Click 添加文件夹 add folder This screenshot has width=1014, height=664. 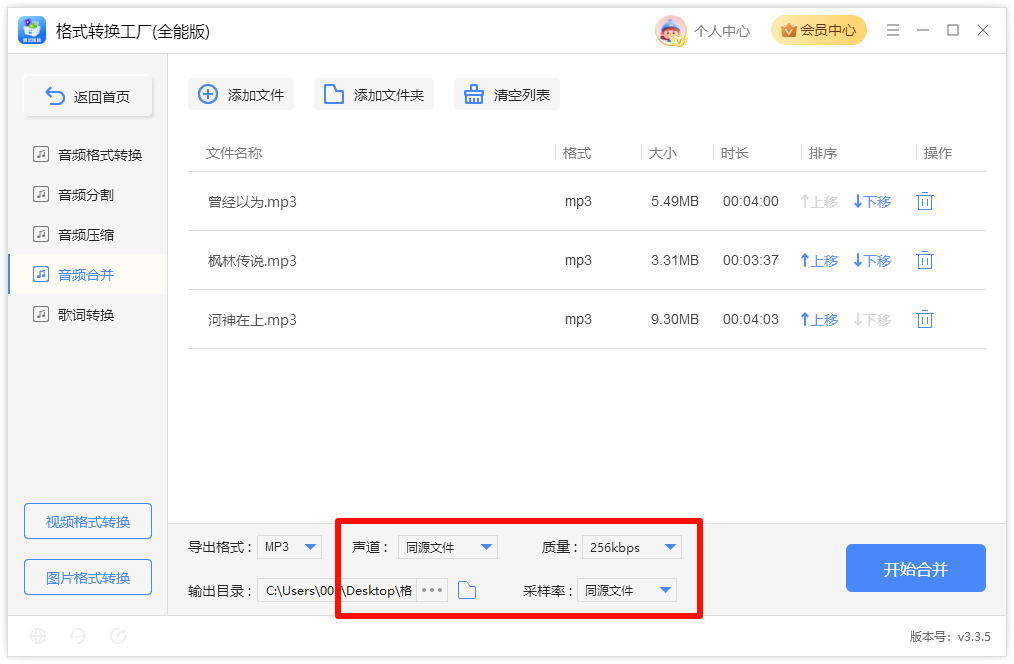coord(373,94)
